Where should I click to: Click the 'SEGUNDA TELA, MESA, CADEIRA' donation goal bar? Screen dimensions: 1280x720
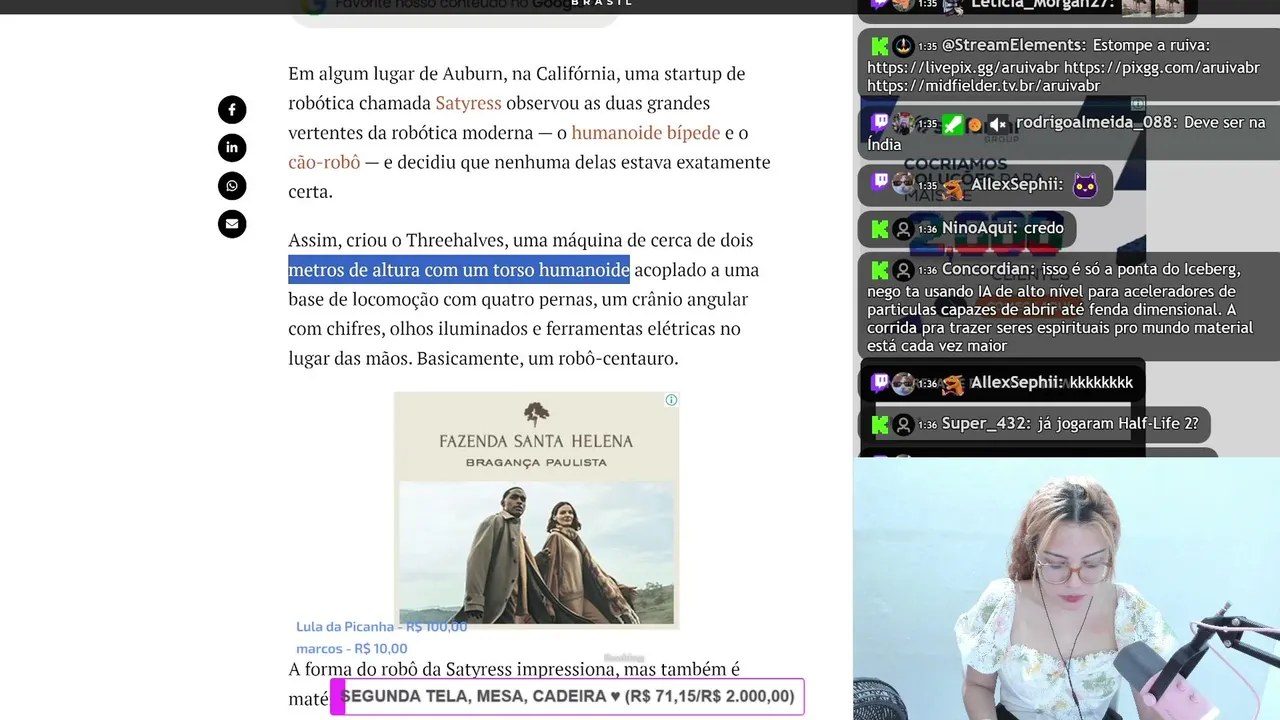567,696
